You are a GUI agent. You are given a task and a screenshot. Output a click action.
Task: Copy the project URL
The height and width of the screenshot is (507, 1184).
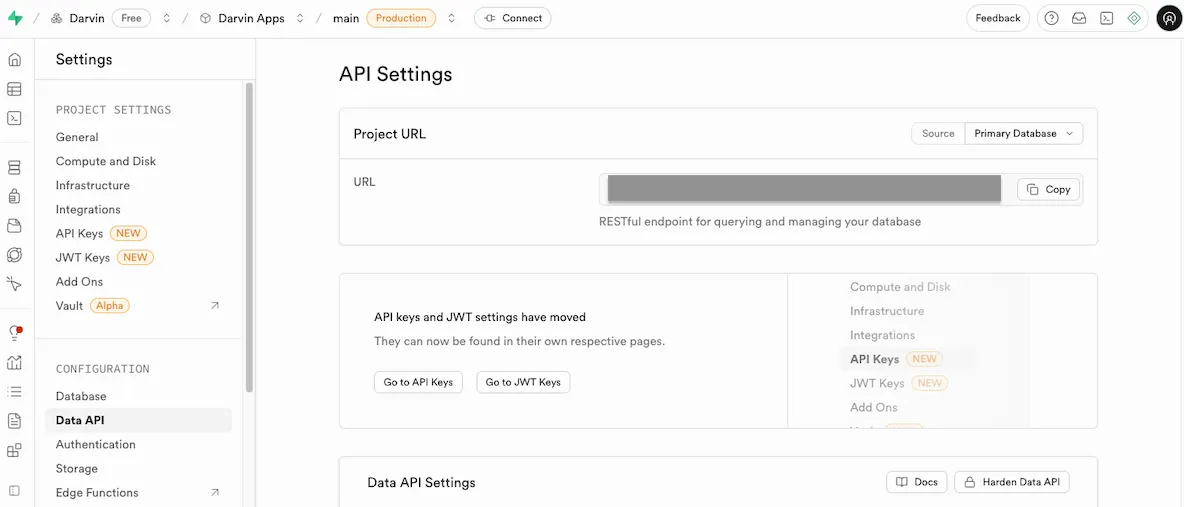pyautogui.click(x=1049, y=190)
